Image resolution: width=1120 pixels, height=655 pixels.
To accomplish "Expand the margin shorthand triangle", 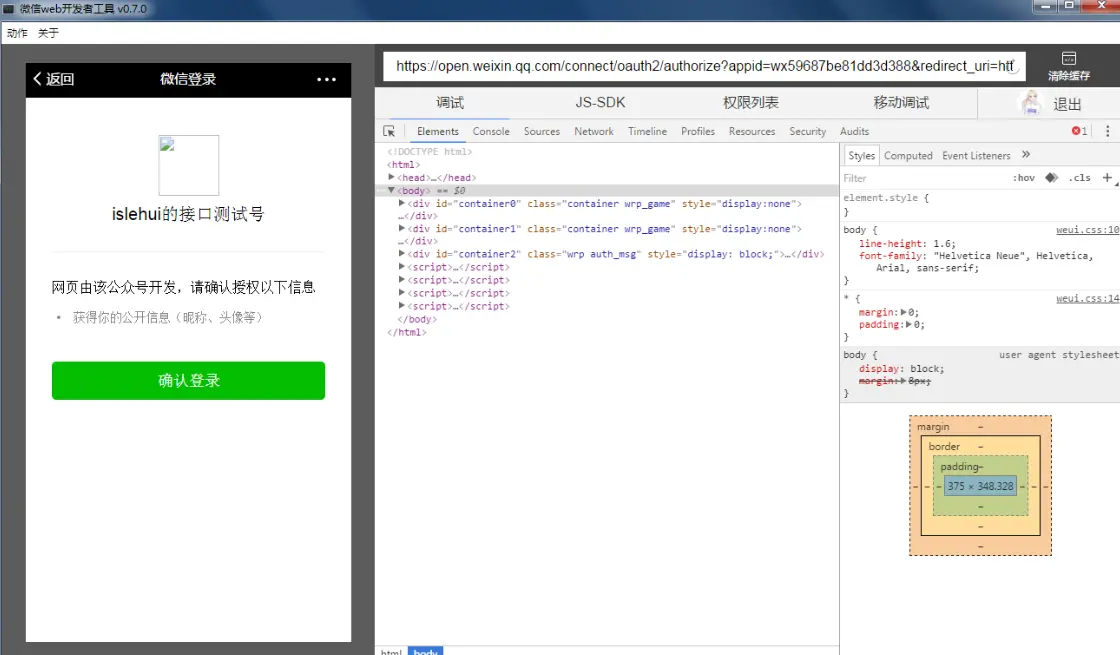I will [904, 312].
